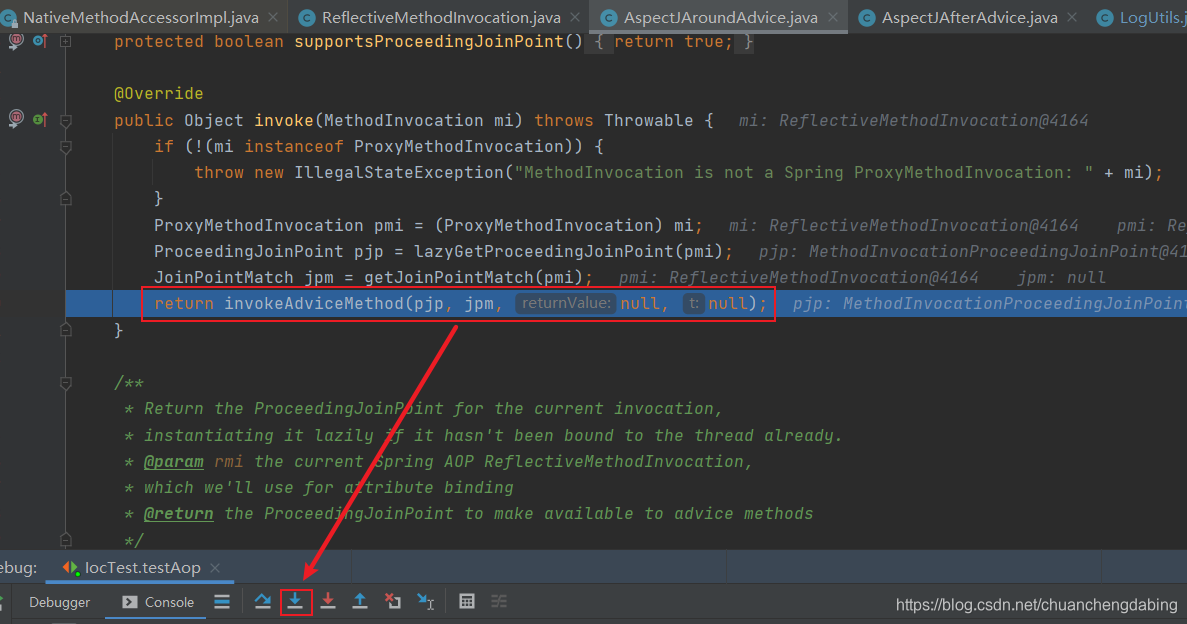Image resolution: width=1187 pixels, height=624 pixels.
Task: Collapse the Javadoc comment block
Action: click(x=66, y=383)
